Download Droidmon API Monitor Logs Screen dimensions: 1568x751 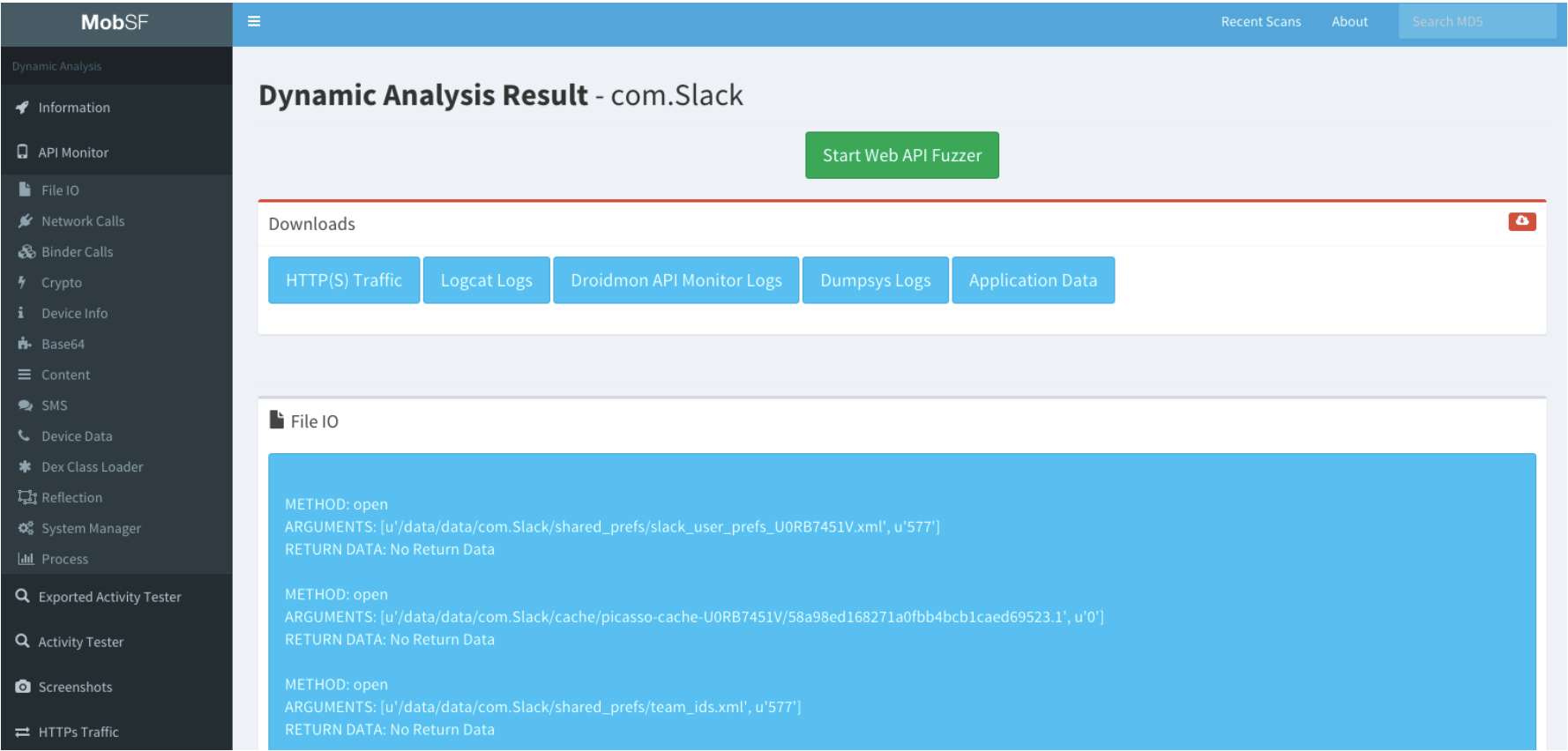pos(676,280)
